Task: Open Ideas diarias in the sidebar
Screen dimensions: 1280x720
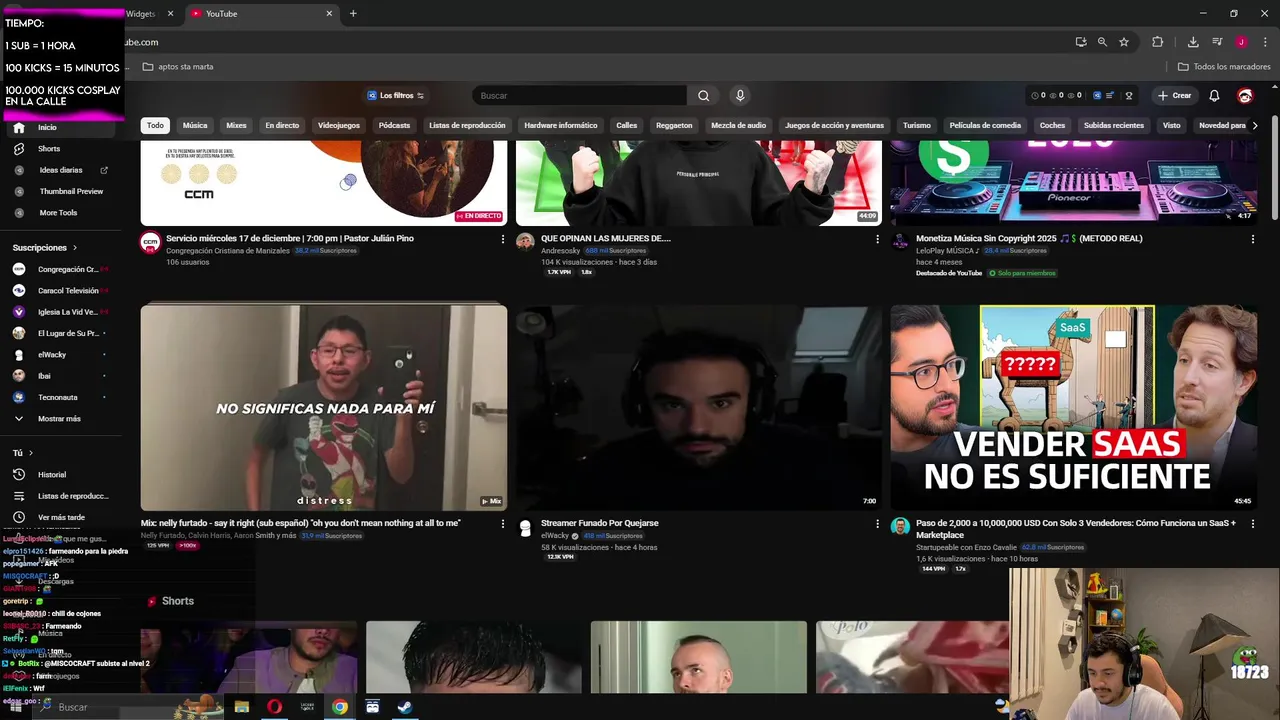Action: [62, 170]
